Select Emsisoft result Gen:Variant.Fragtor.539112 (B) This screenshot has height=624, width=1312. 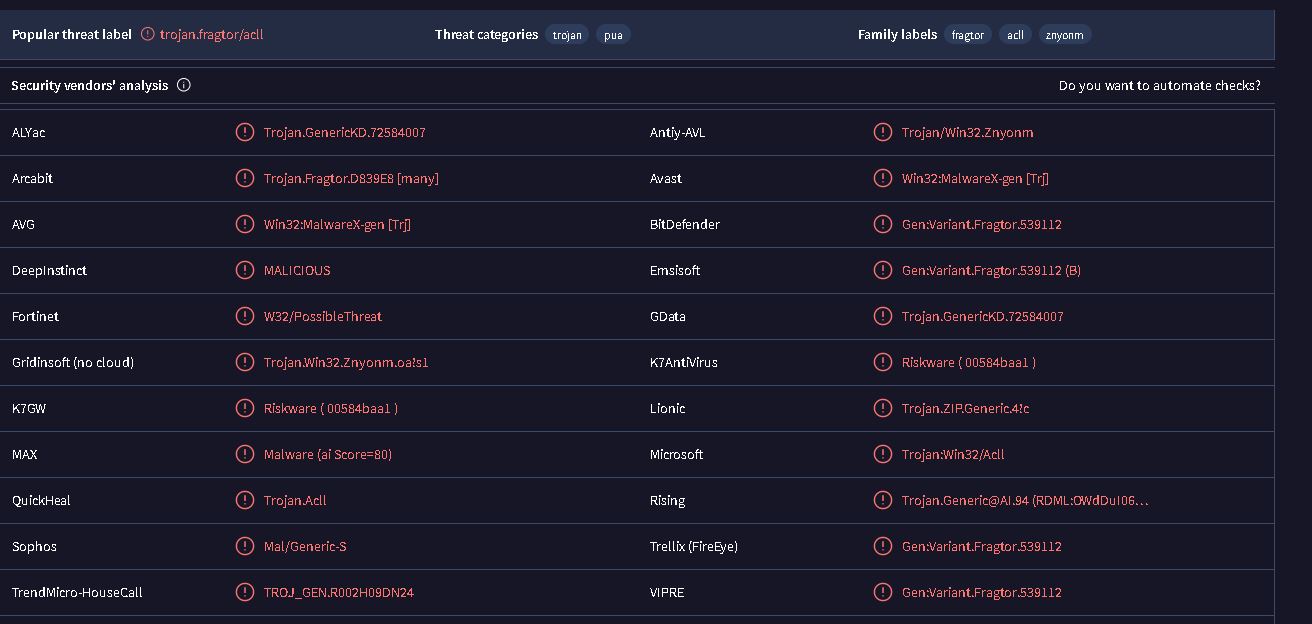pyautogui.click(x=991, y=270)
